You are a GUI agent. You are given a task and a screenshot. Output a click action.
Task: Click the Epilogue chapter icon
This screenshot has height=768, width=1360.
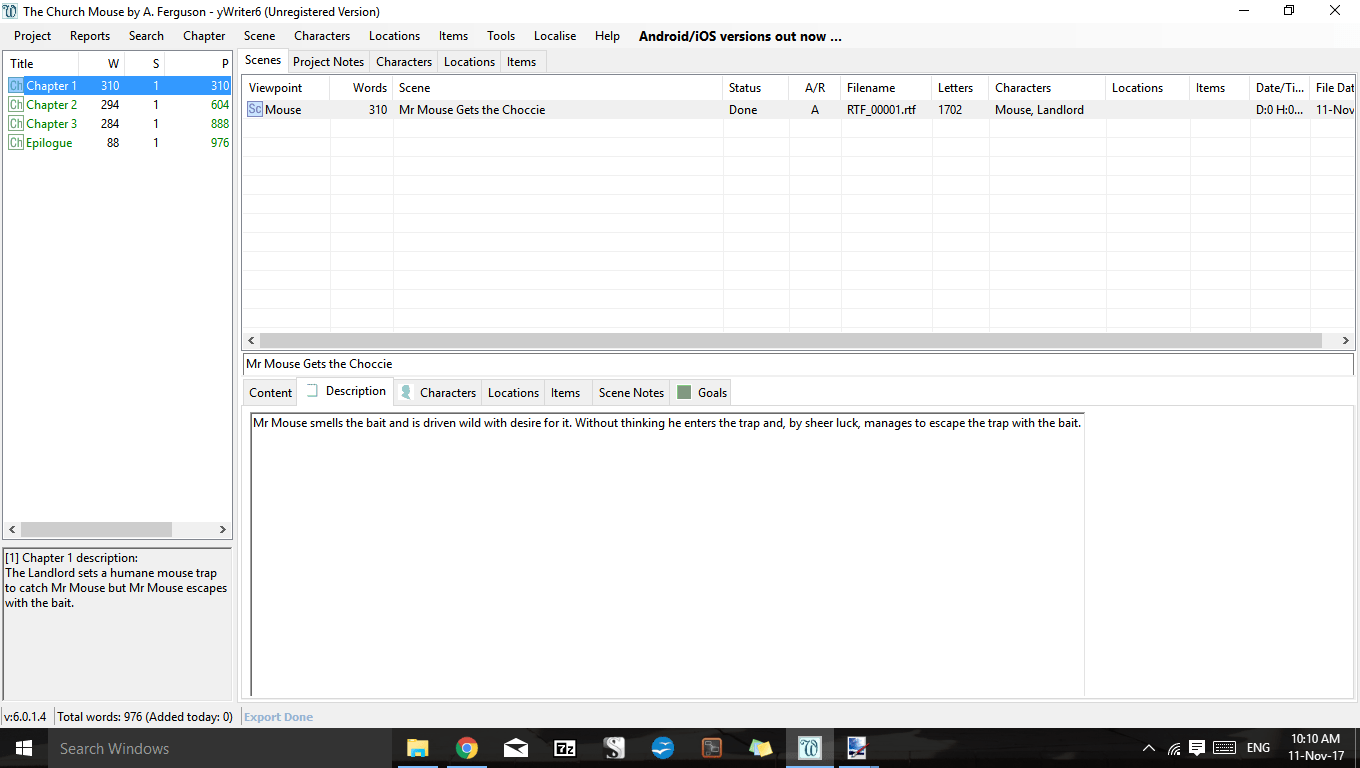coord(16,143)
